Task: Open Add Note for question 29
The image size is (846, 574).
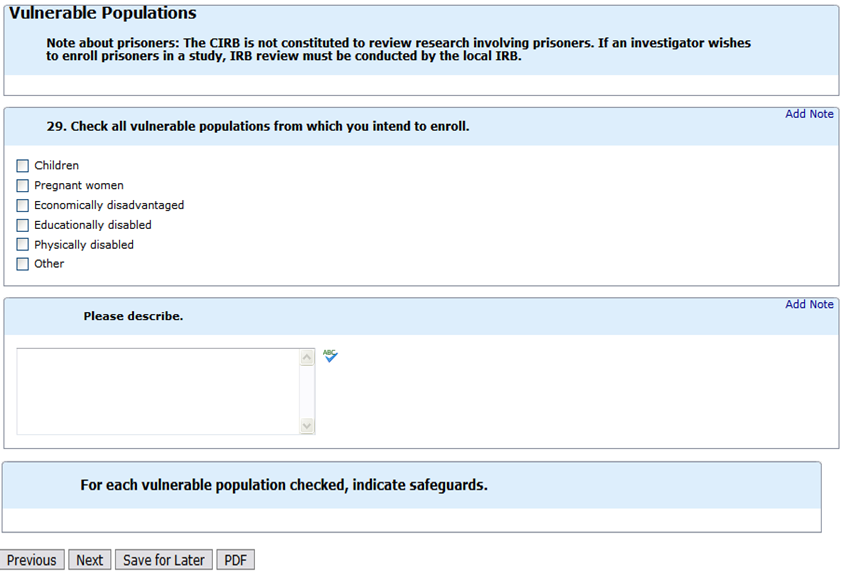Action: pos(809,114)
